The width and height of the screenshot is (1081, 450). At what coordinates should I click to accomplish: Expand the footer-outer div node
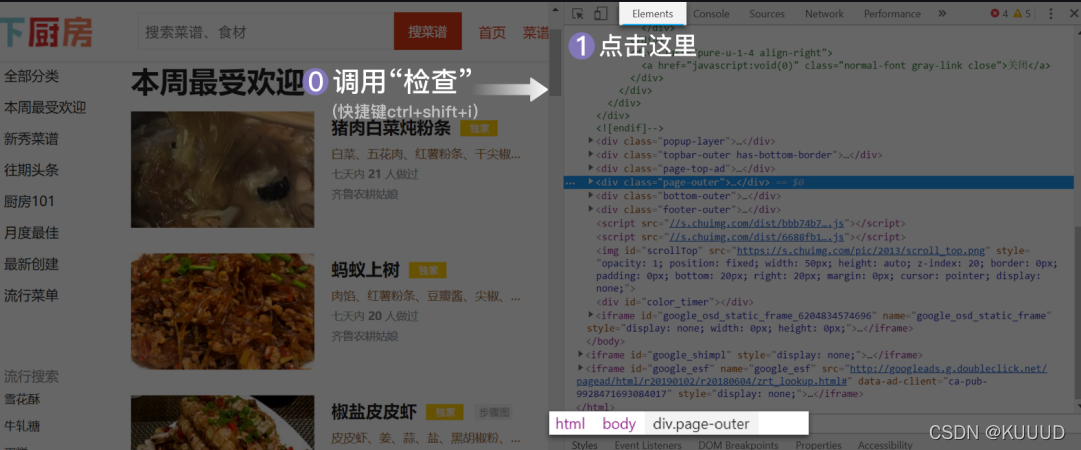tap(591, 209)
